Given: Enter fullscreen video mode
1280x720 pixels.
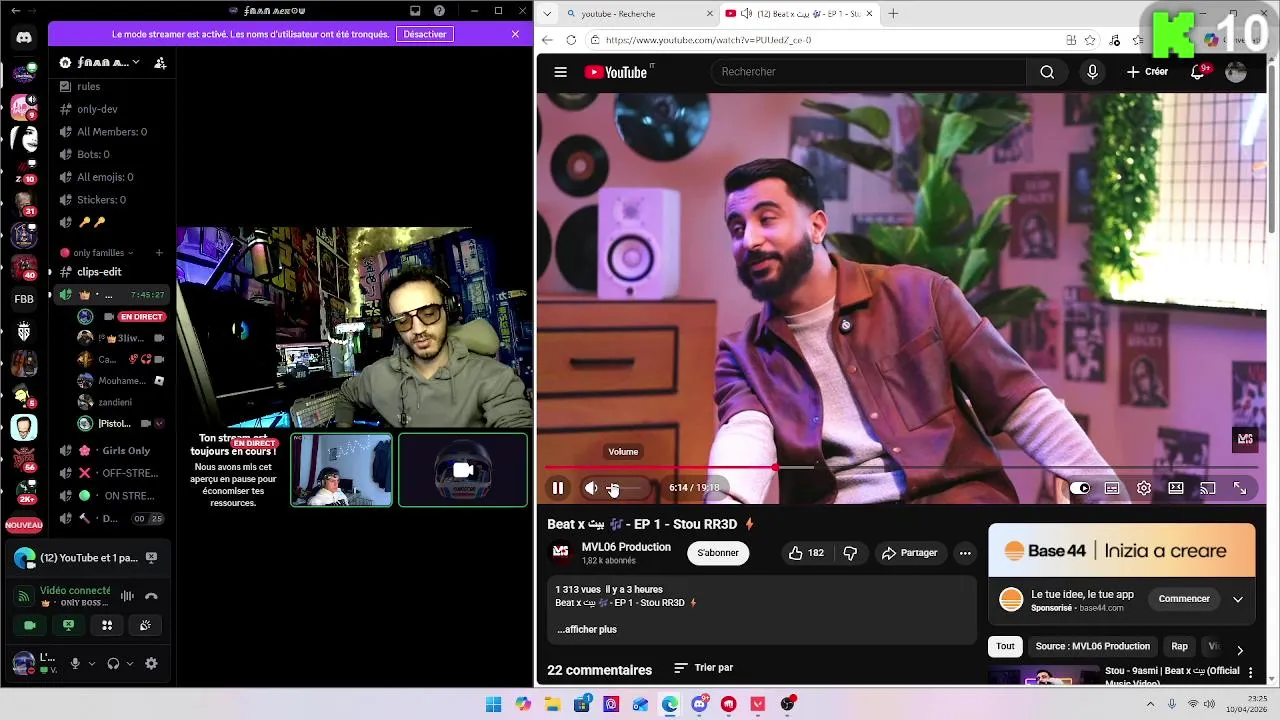Looking at the screenshot, I should [x=1240, y=488].
